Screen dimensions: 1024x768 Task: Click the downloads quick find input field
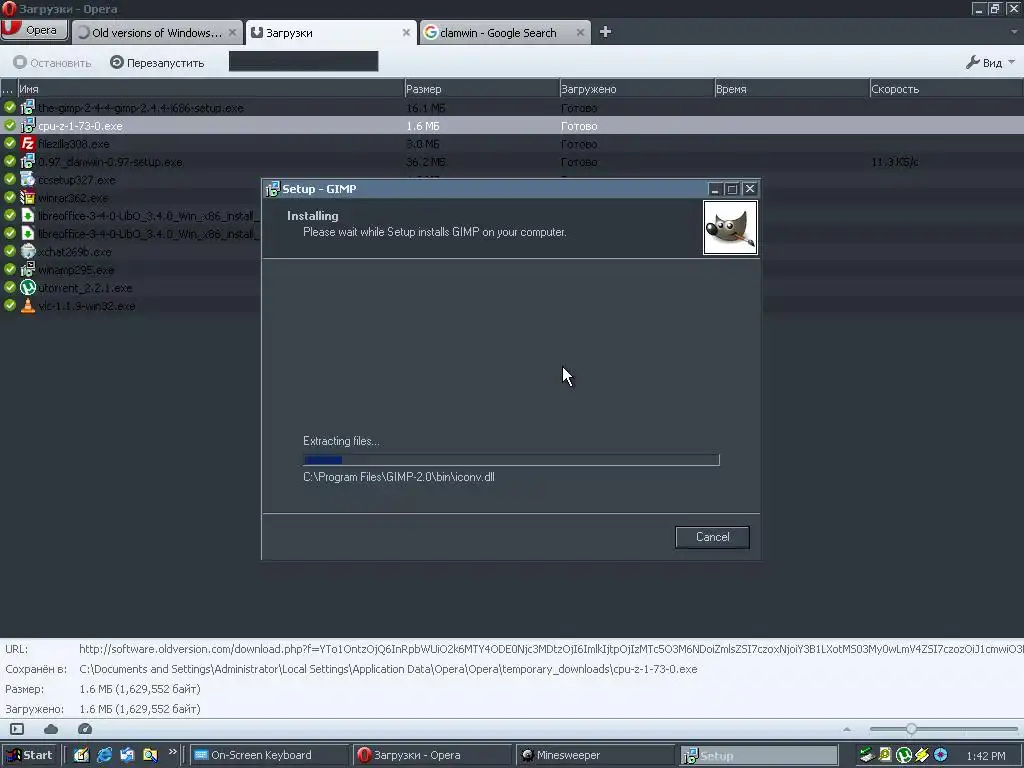(x=303, y=61)
